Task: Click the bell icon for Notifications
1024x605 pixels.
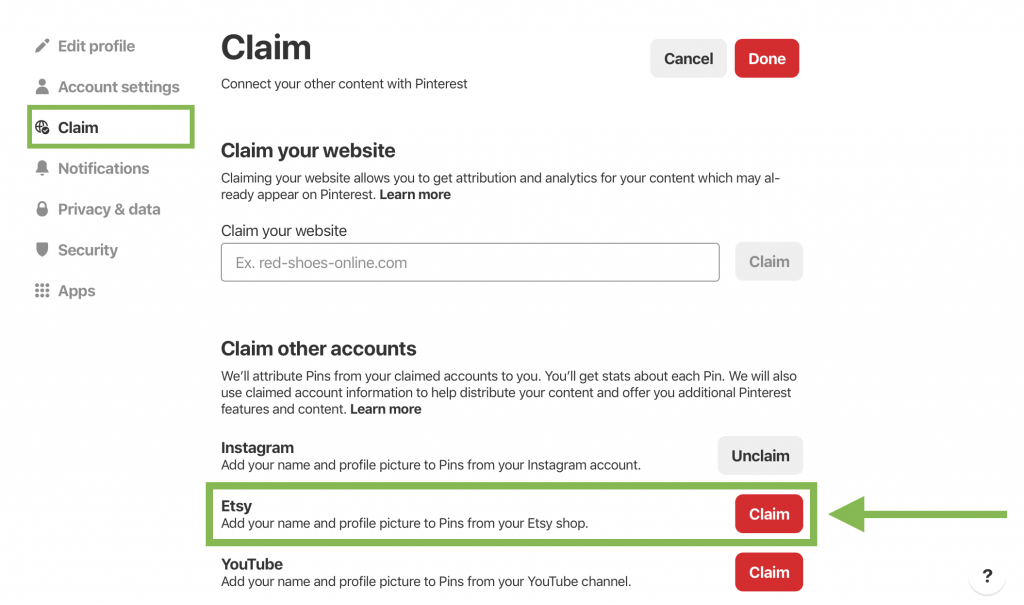Action: click(42, 169)
